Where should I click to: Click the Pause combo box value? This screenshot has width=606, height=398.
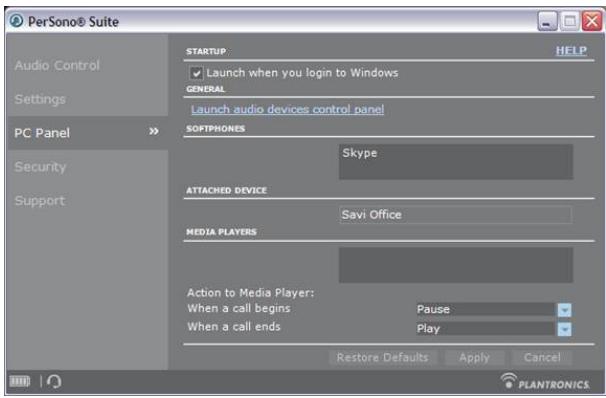click(x=486, y=310)
